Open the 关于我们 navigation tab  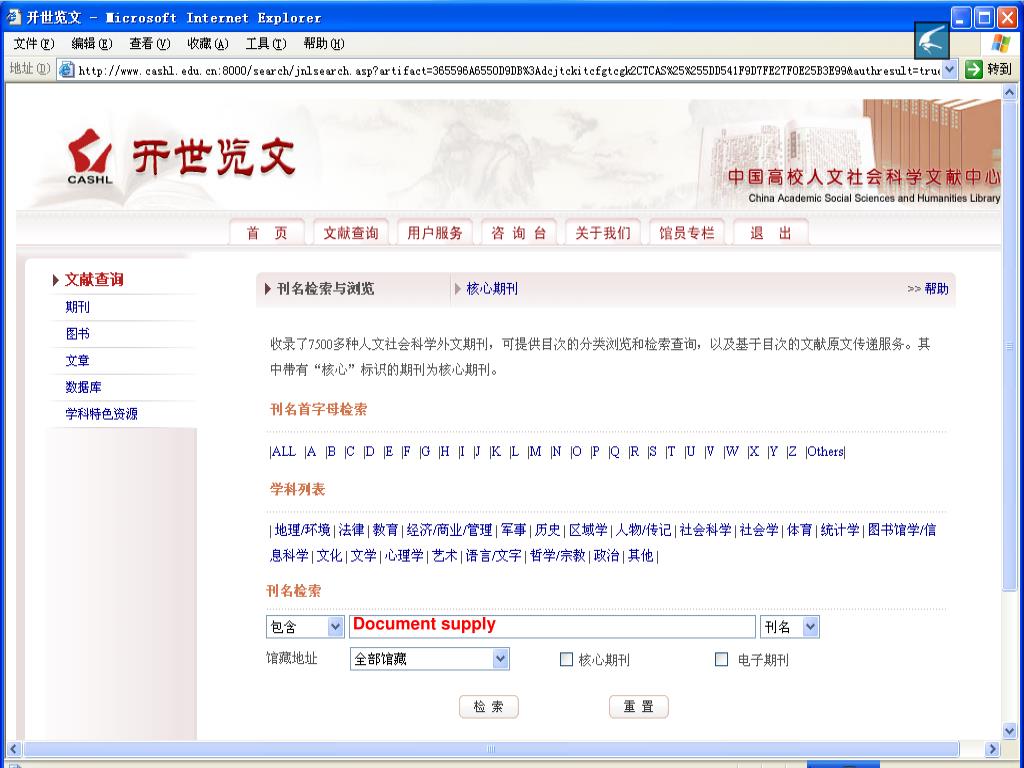(x=603, y=233)
